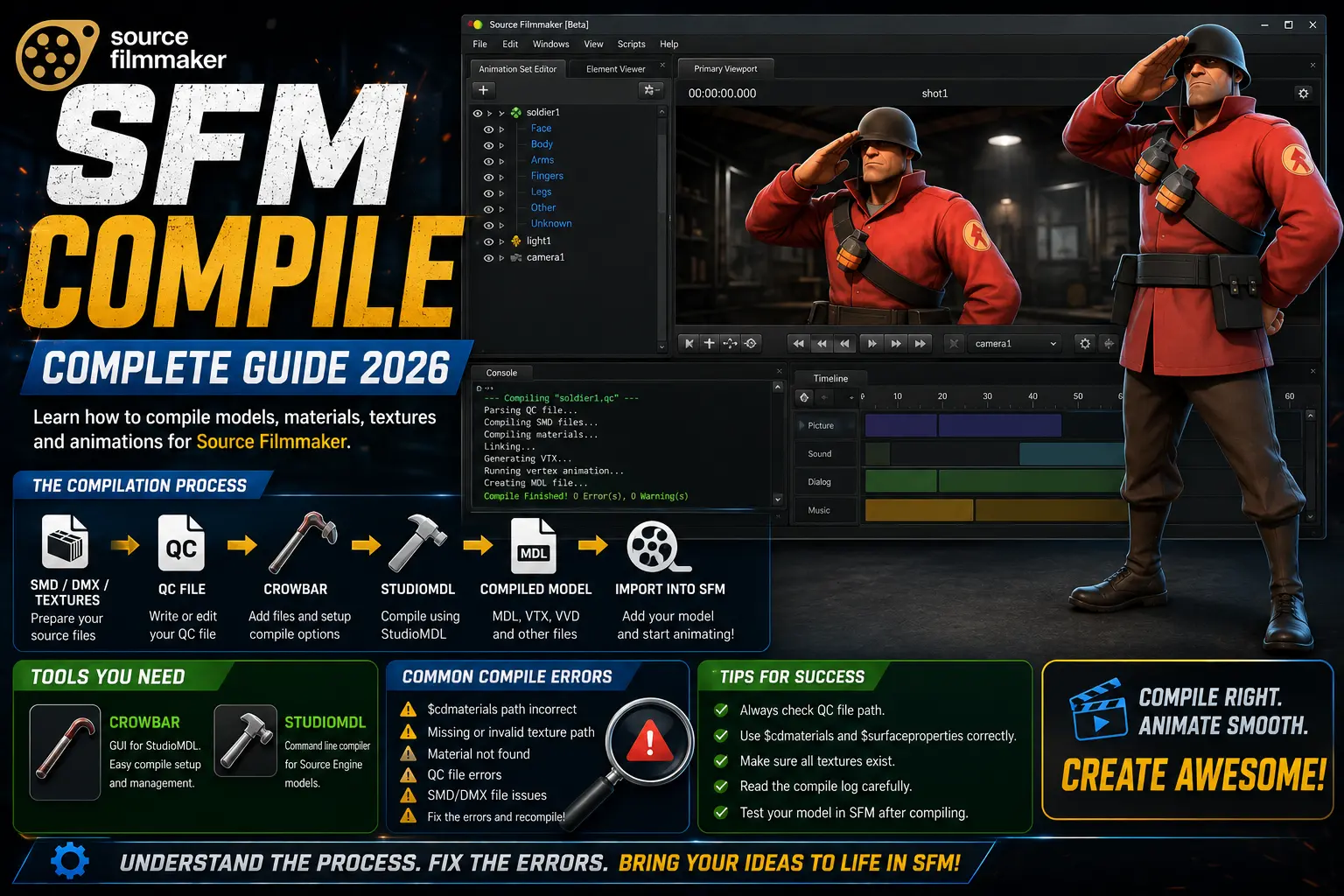This screenshot has width=1344, height=896.
Task: Click the dimmed X button left of camera1 dropdown
Action: (x=954, y=344)
